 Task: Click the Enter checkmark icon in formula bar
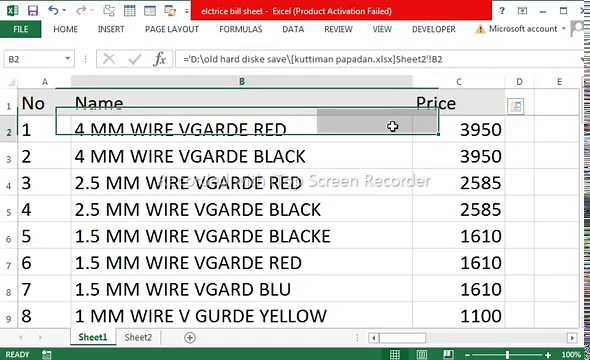point(134,59)
